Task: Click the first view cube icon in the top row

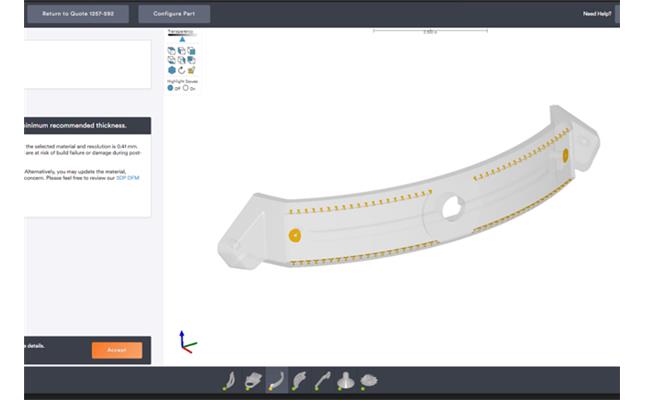Action: click(172, 50)
